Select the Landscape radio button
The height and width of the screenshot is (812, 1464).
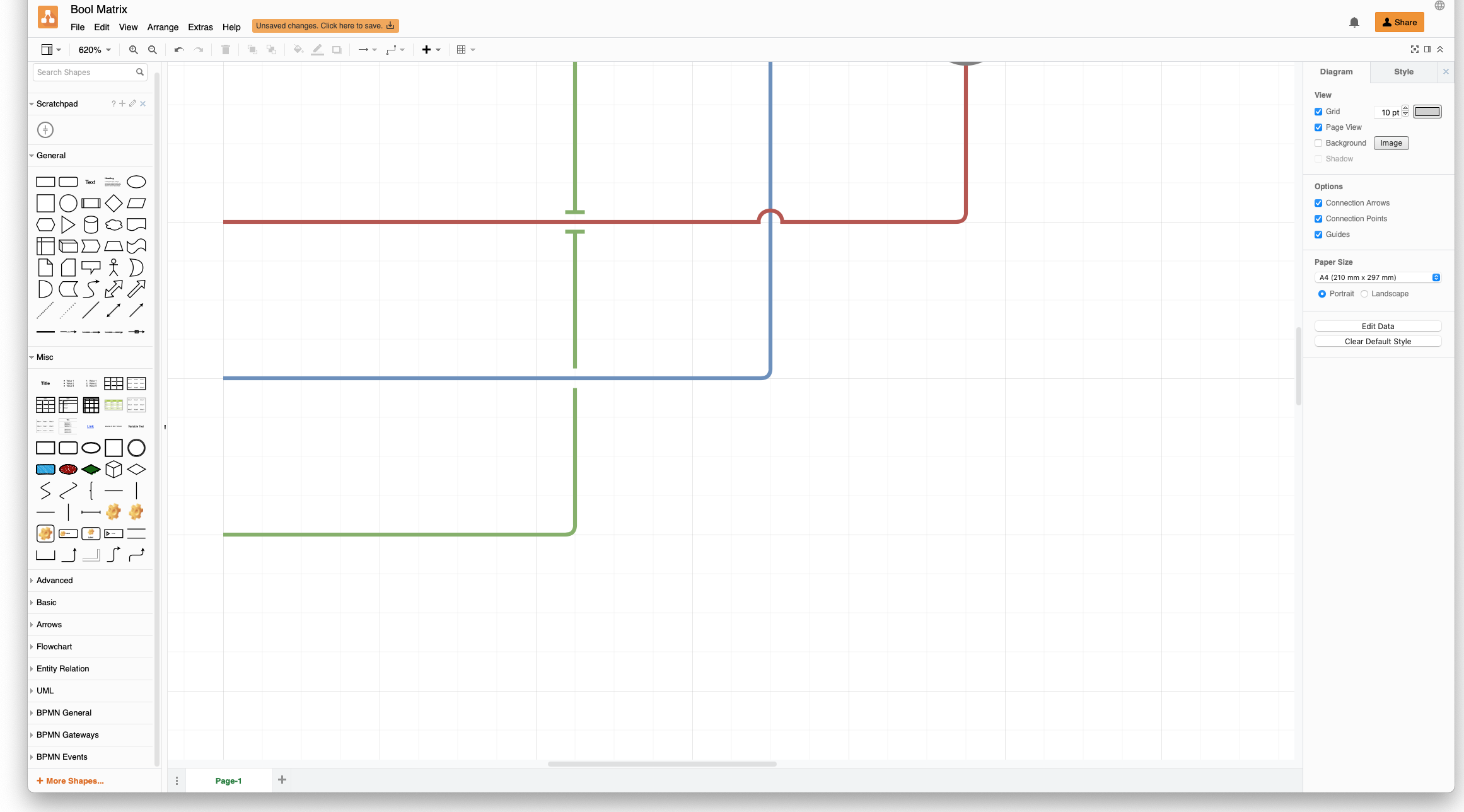point(1365,294)
